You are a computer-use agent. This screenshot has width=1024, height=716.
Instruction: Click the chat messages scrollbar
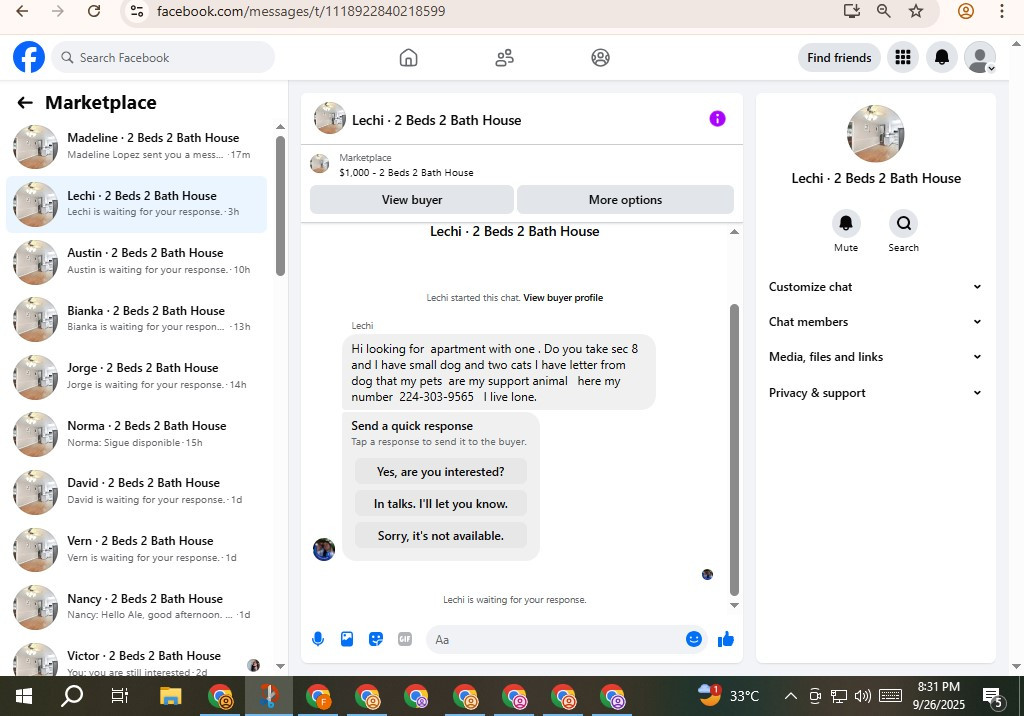pos(734,449)
